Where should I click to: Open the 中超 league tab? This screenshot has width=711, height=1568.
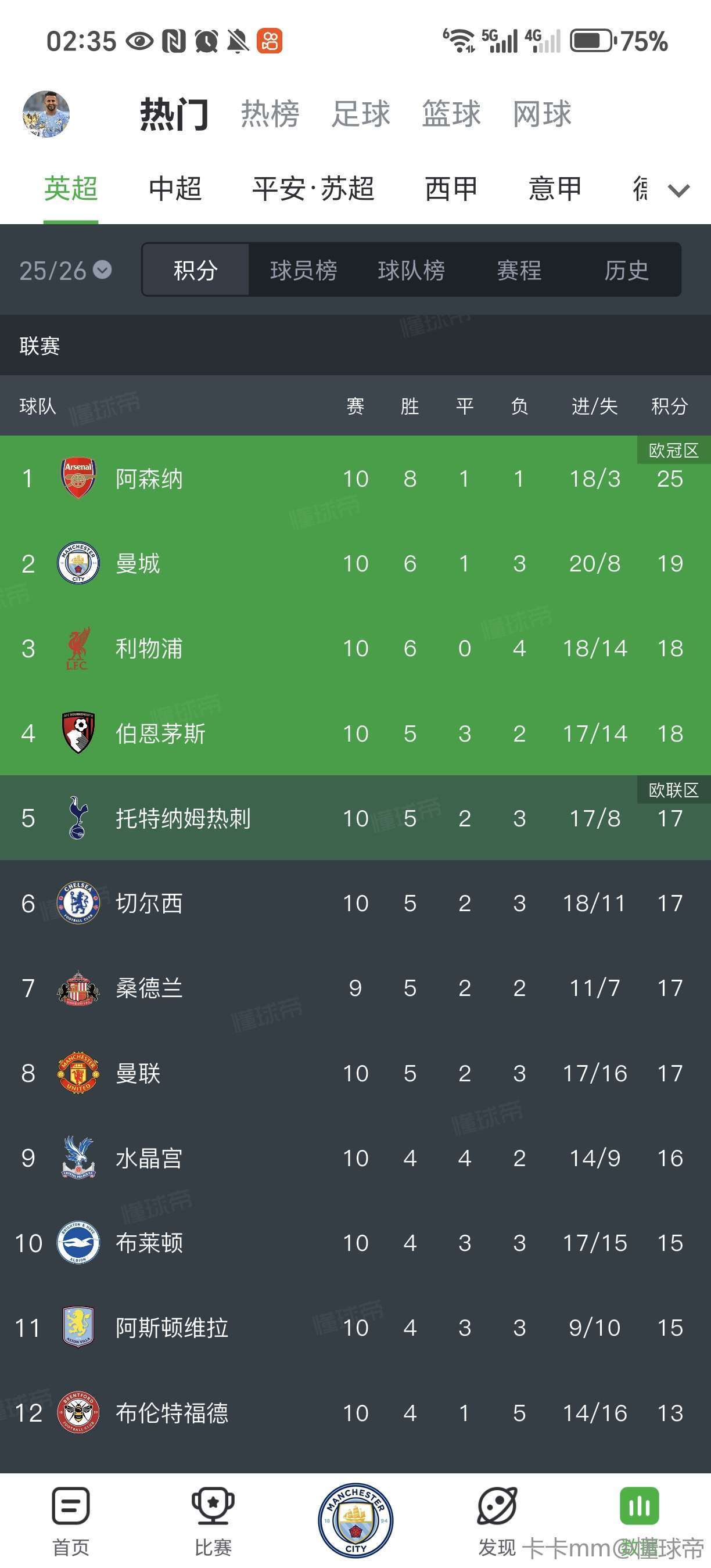(x=175, y=189)
